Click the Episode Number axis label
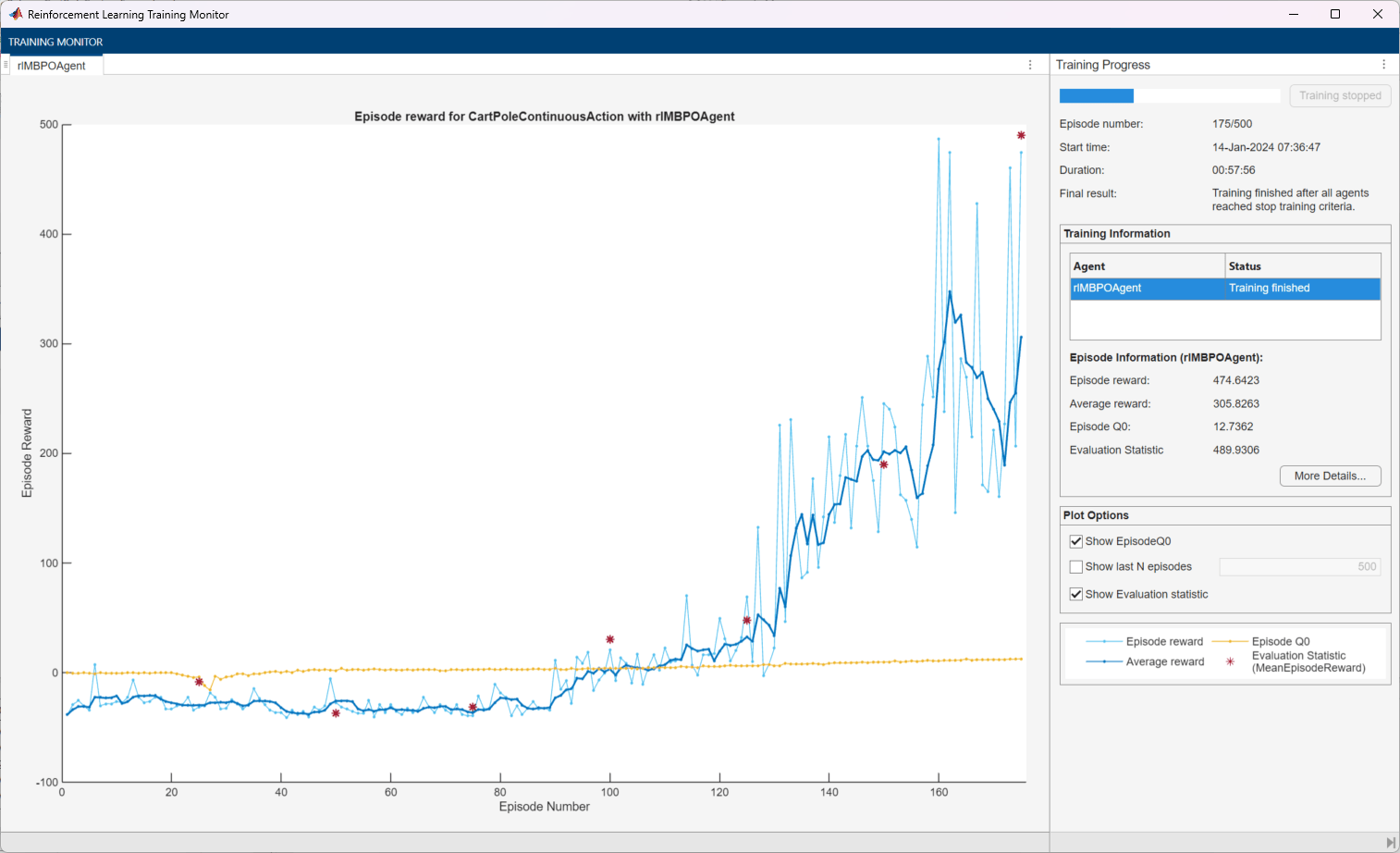The height and width of the screenshot is (853, 1400). click(x=545, y=807)
